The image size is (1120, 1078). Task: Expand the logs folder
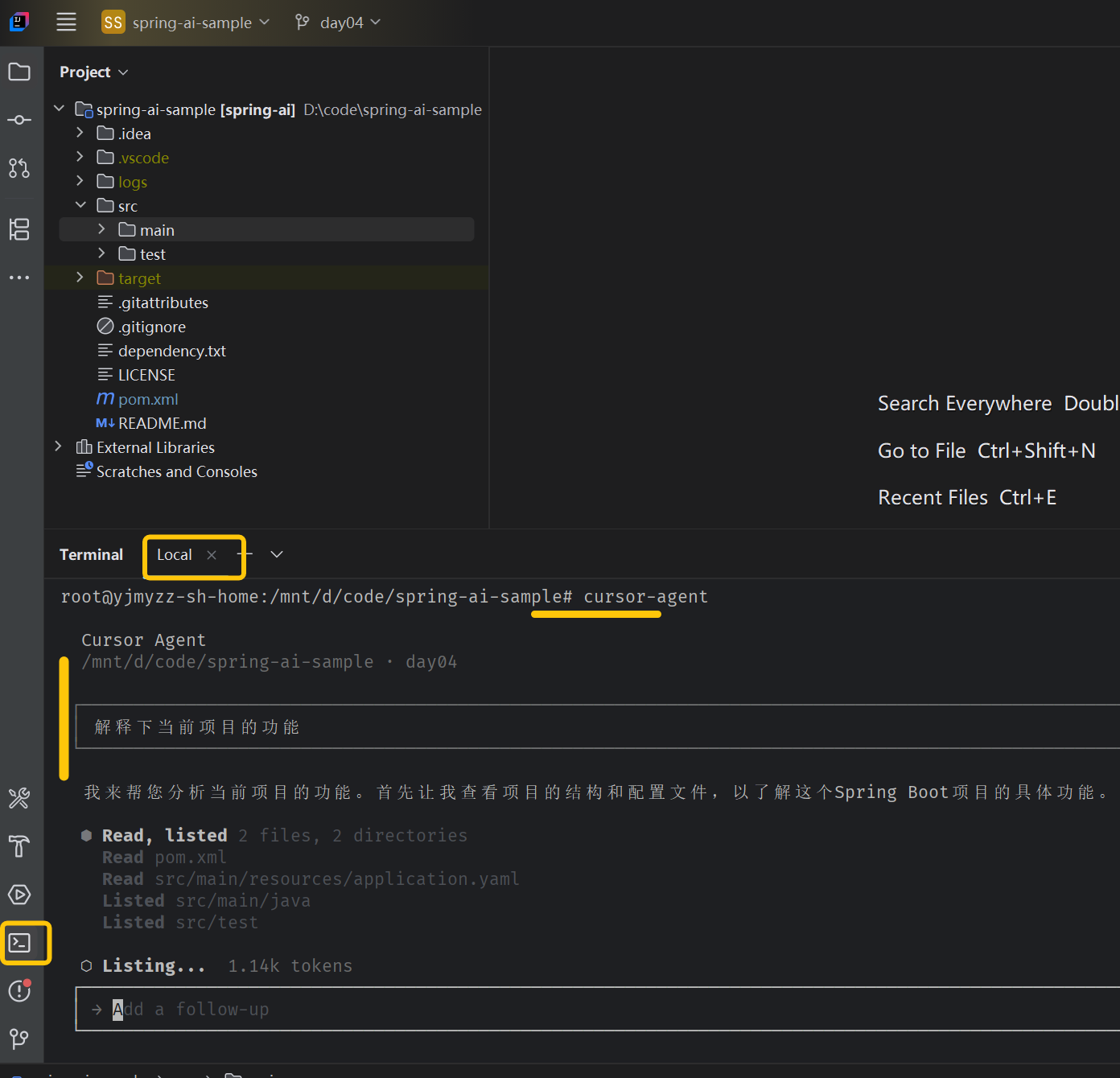[80, 180]
